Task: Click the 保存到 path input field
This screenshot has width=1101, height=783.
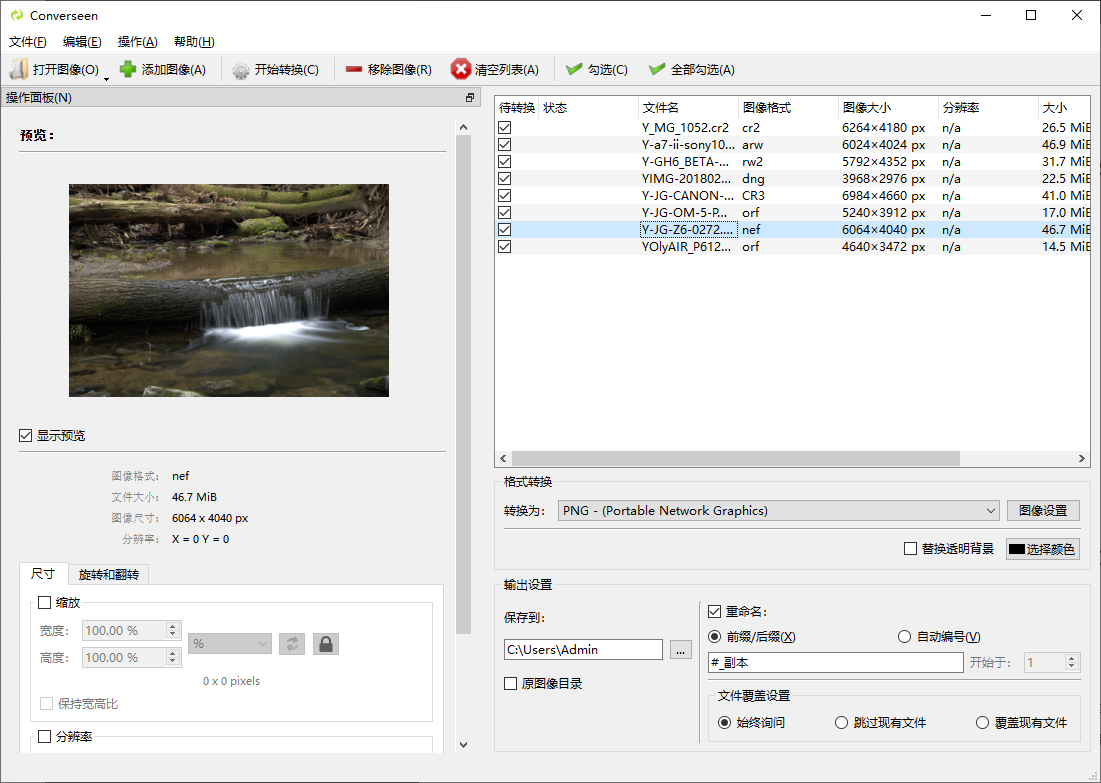Action: 583,650
